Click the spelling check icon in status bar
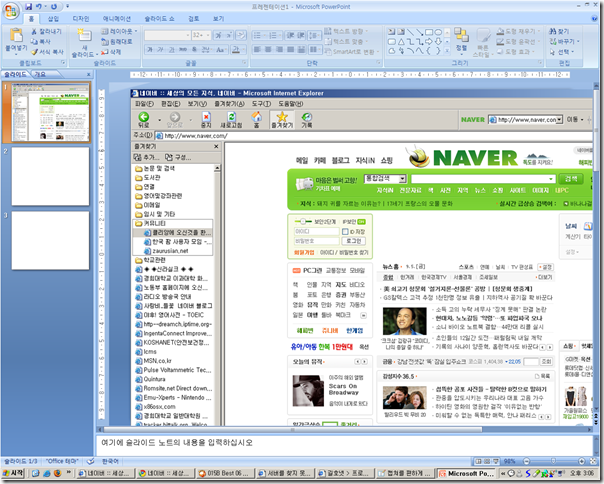The height and width of the screenshot is (484, 604). [91, 461]
